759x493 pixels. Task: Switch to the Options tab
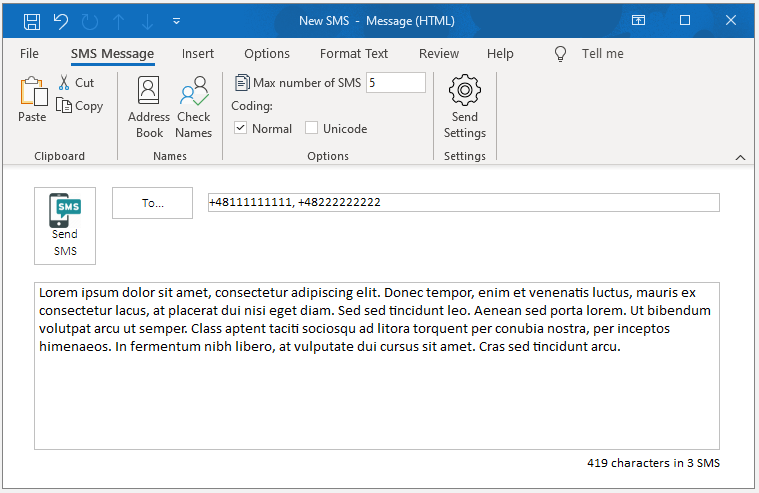pos(267,53)
